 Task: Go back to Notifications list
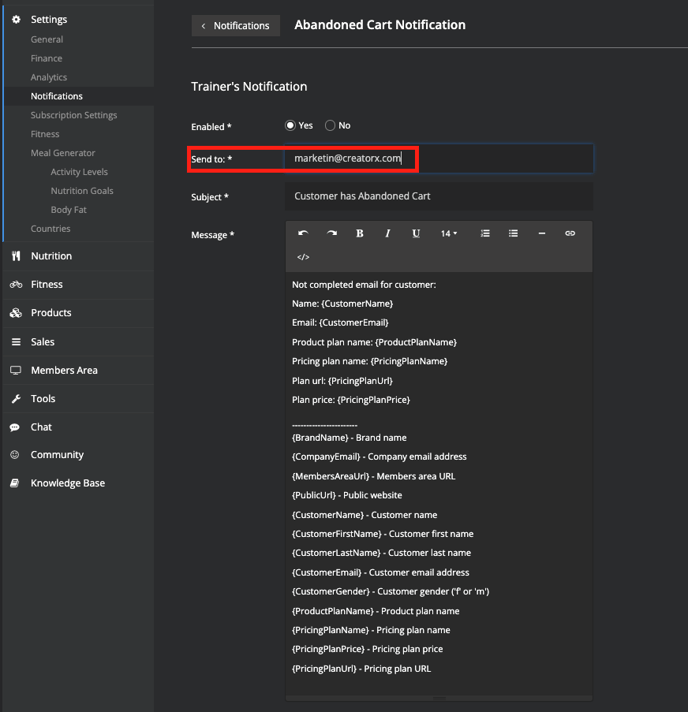[236, 25]
